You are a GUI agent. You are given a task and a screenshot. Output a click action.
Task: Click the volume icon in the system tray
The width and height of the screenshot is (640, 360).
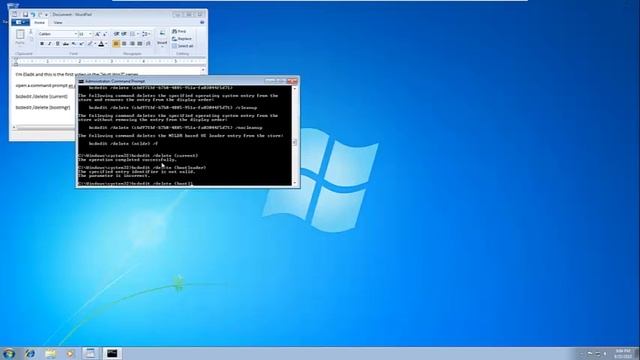coord(605,354)
